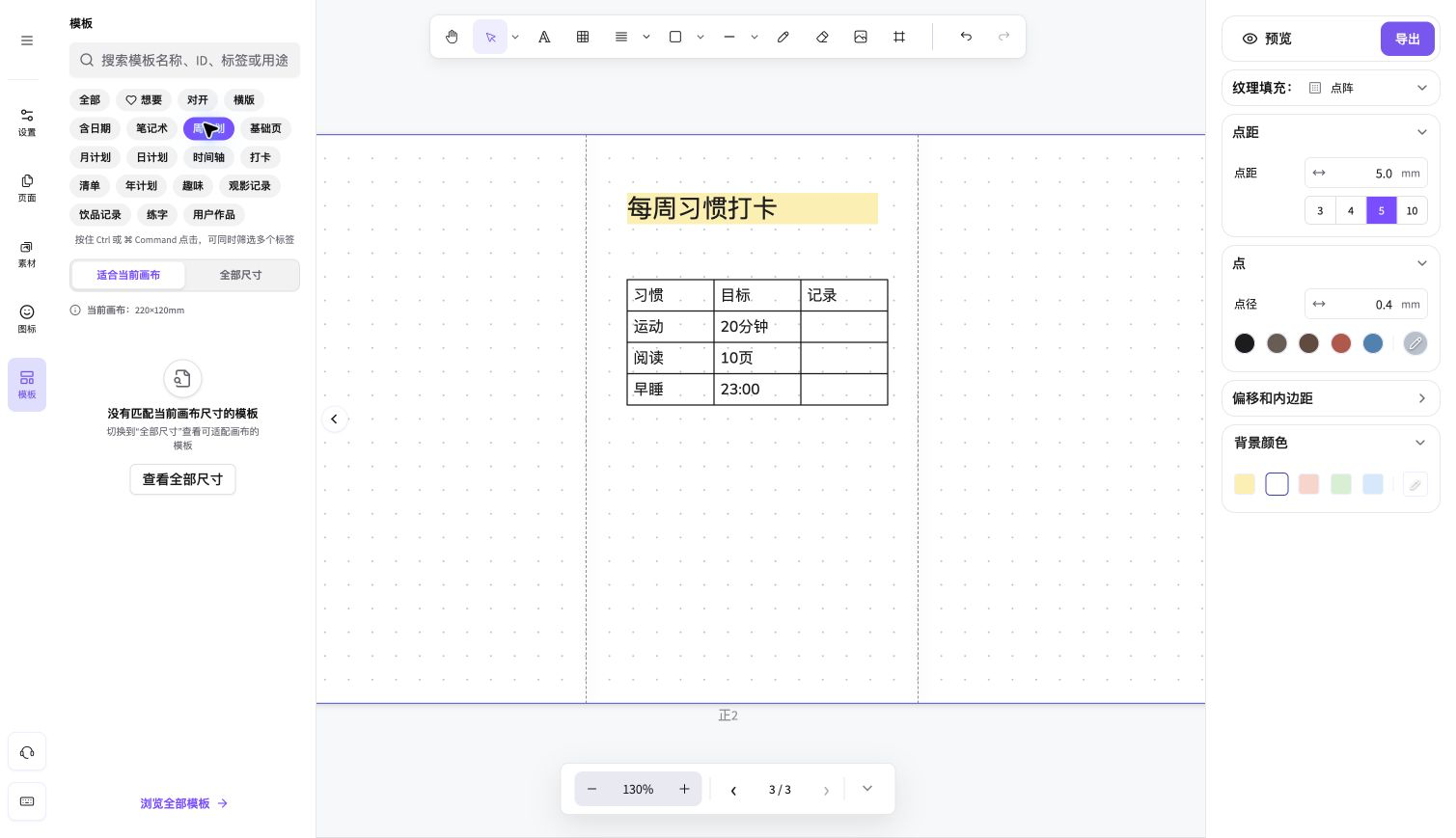
Task: Expand the page navigator chevron
Action: pos(867,789)
